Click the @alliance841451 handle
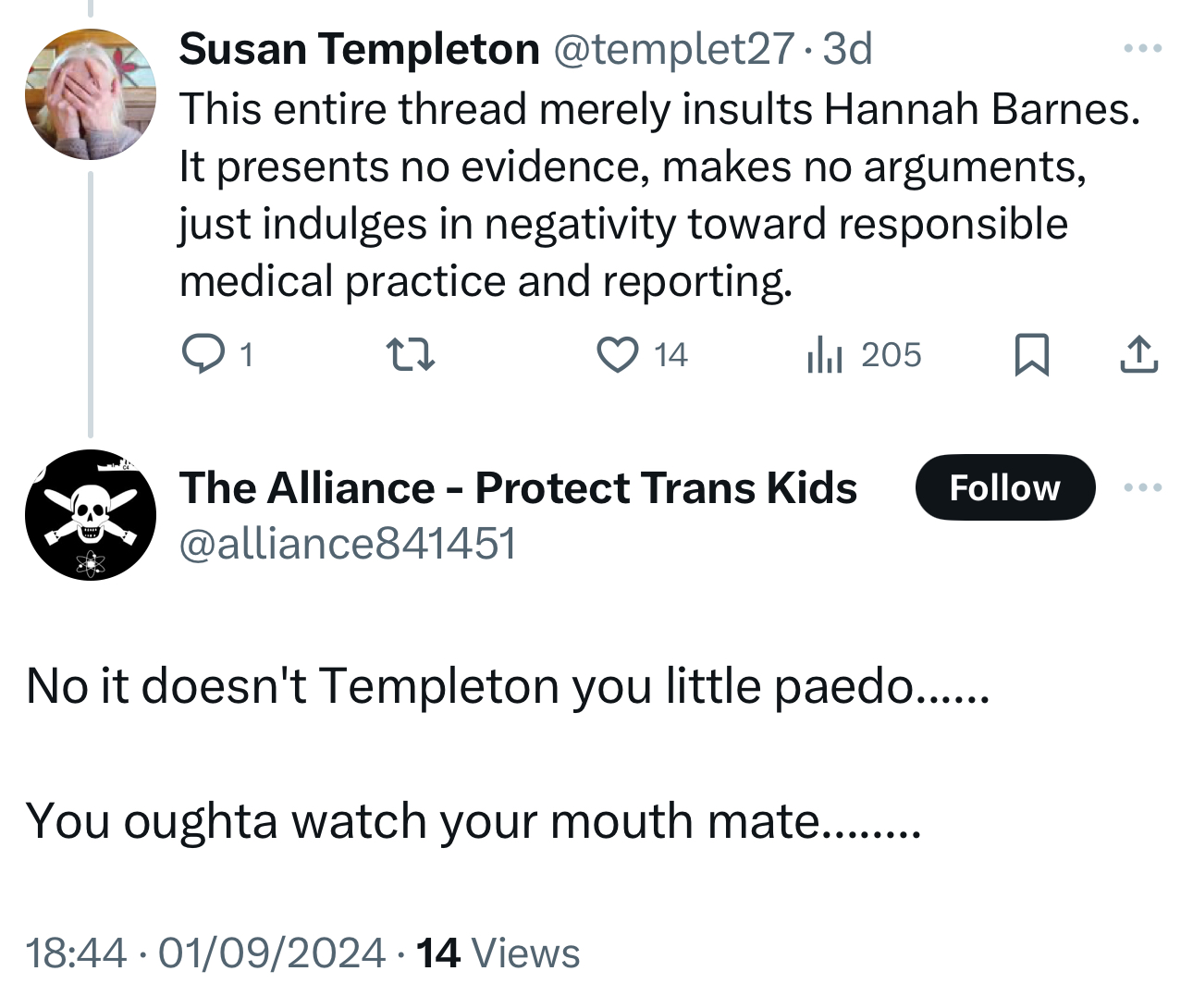Image resolution: width=1193 pixels, height=1008 pixels. (348, 543)
